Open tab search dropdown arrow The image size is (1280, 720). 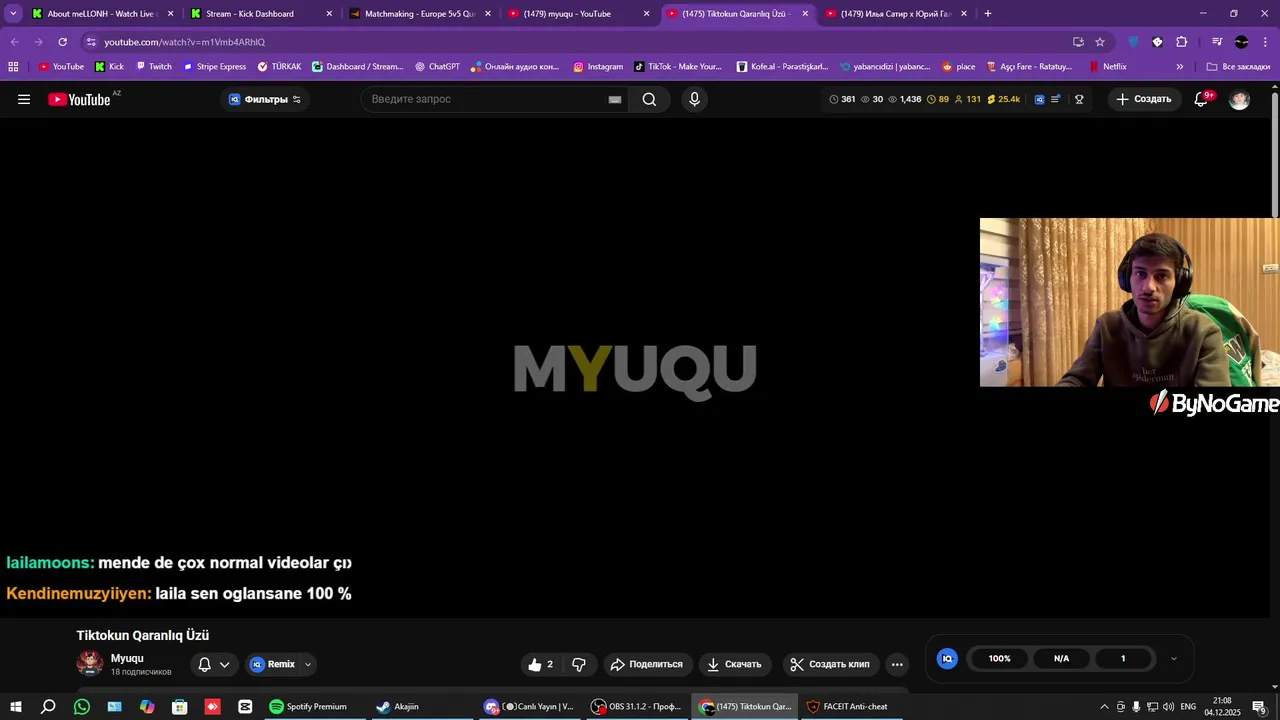[13, 14]
